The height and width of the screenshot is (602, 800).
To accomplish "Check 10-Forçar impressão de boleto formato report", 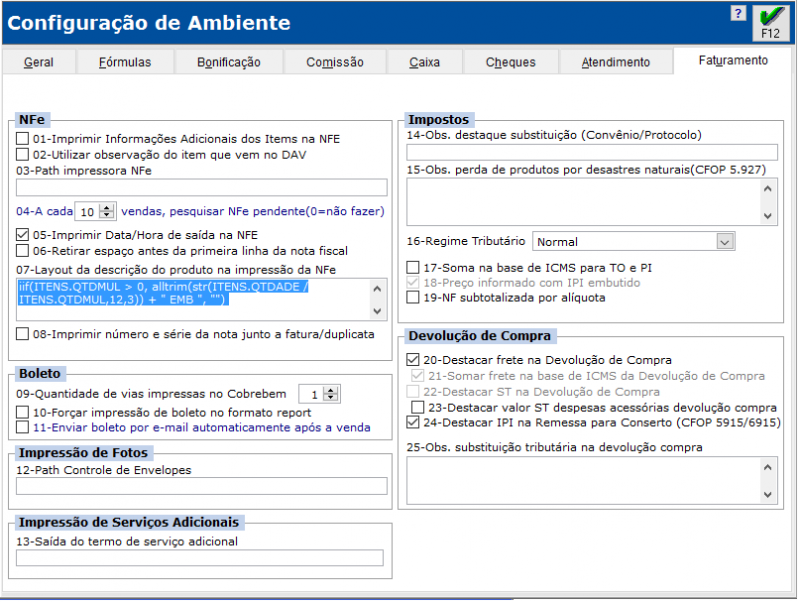I will (x=23, y=412).
